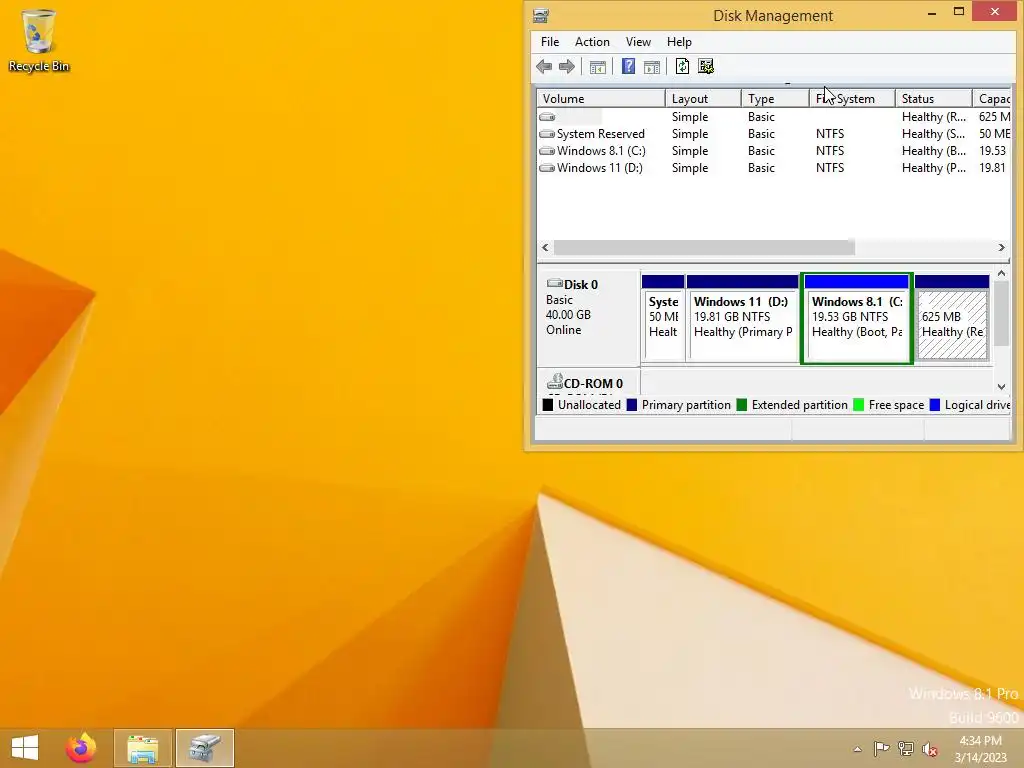Select the System Reserved volume row
The image size is (1024, 768).
[774, 134]
